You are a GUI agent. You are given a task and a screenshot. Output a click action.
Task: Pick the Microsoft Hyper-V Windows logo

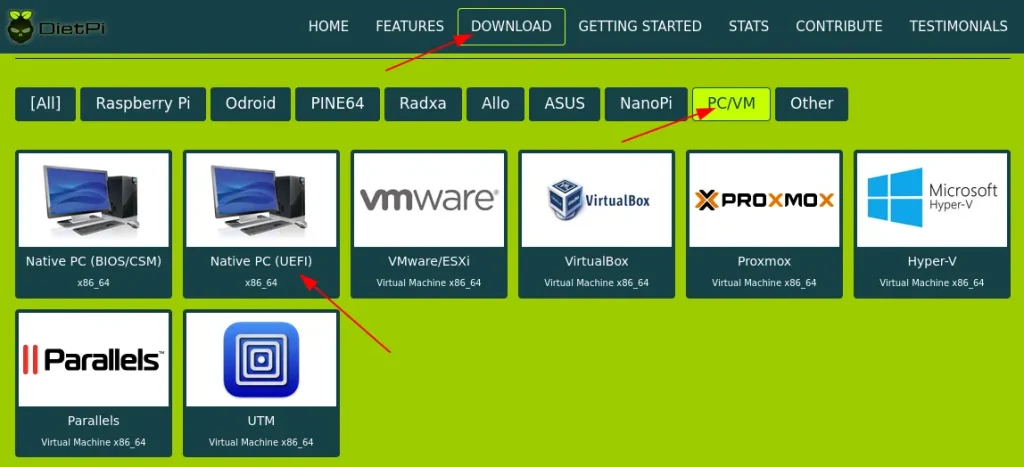[x=894, y=197]
